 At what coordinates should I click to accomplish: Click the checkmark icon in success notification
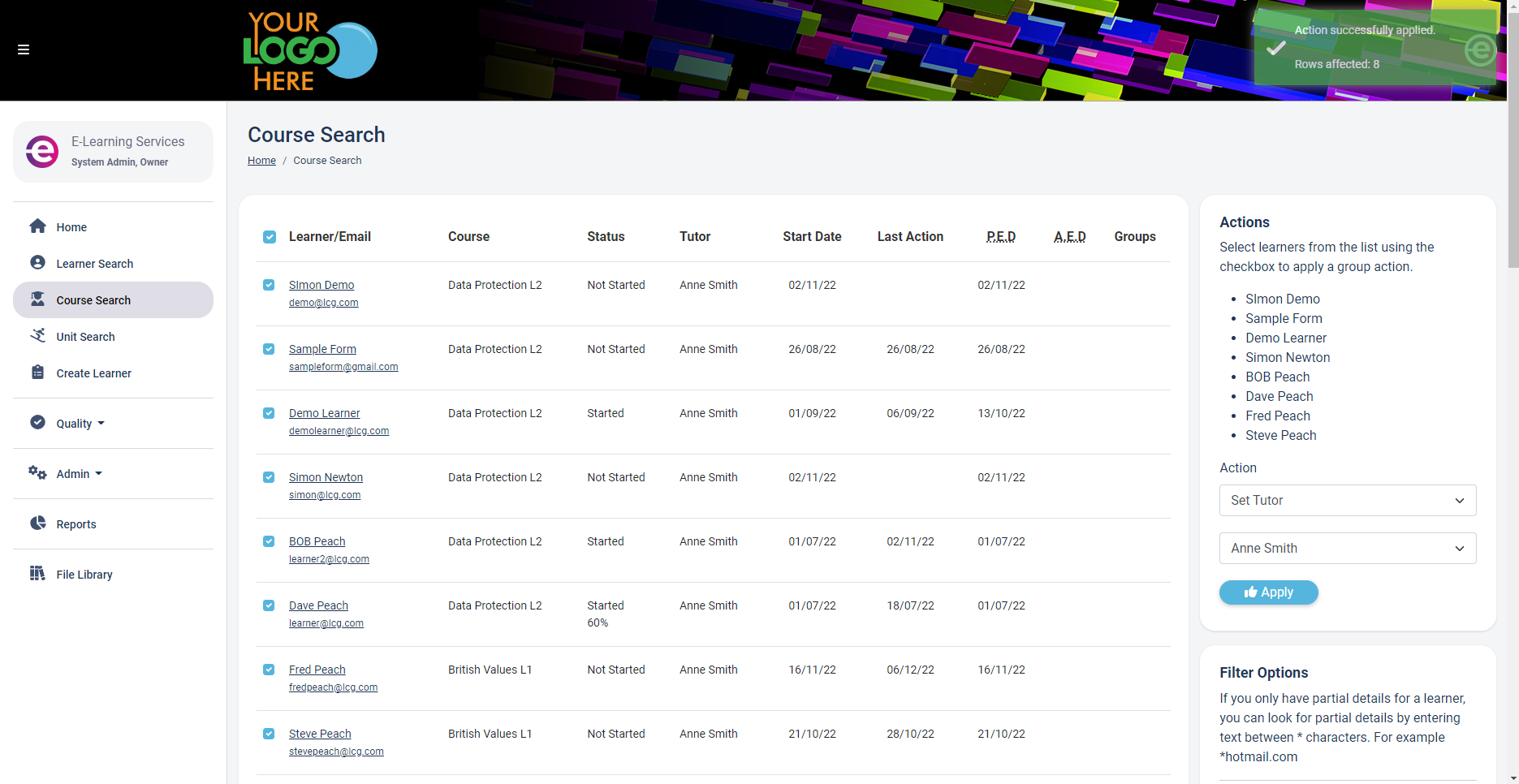(1276, 48)
